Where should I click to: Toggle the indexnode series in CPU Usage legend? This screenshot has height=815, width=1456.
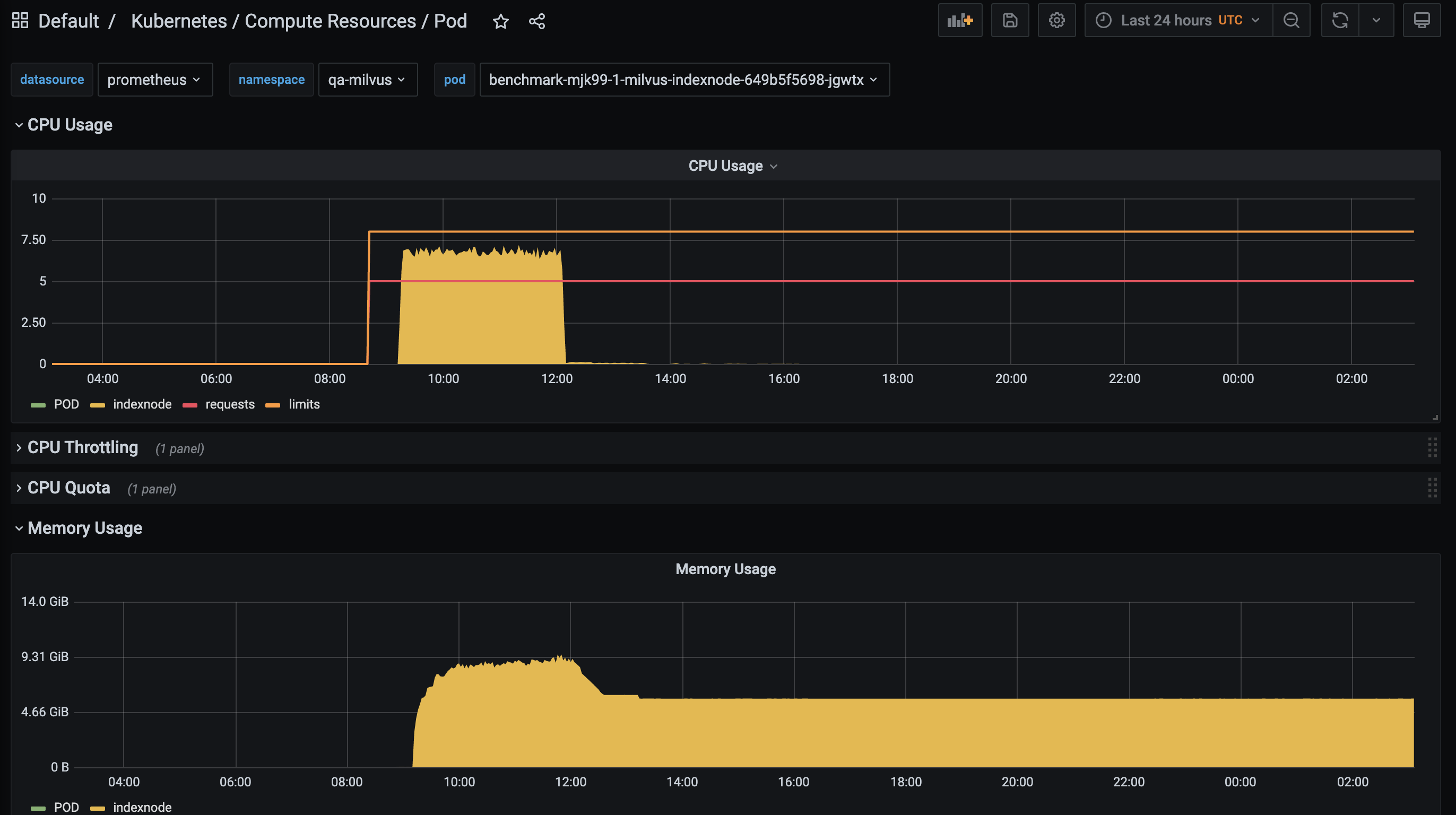[x=141, y=404]
